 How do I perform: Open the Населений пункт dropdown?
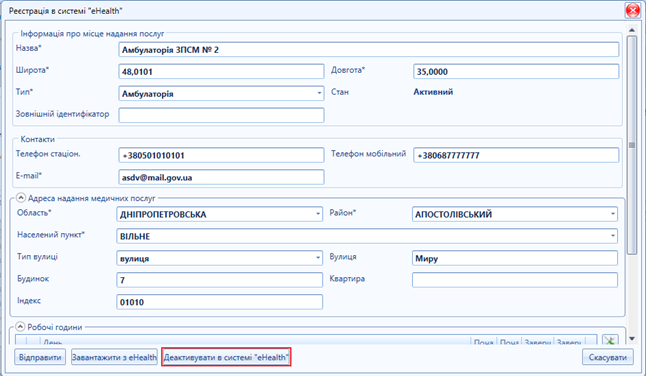click(x=367, y=236)
